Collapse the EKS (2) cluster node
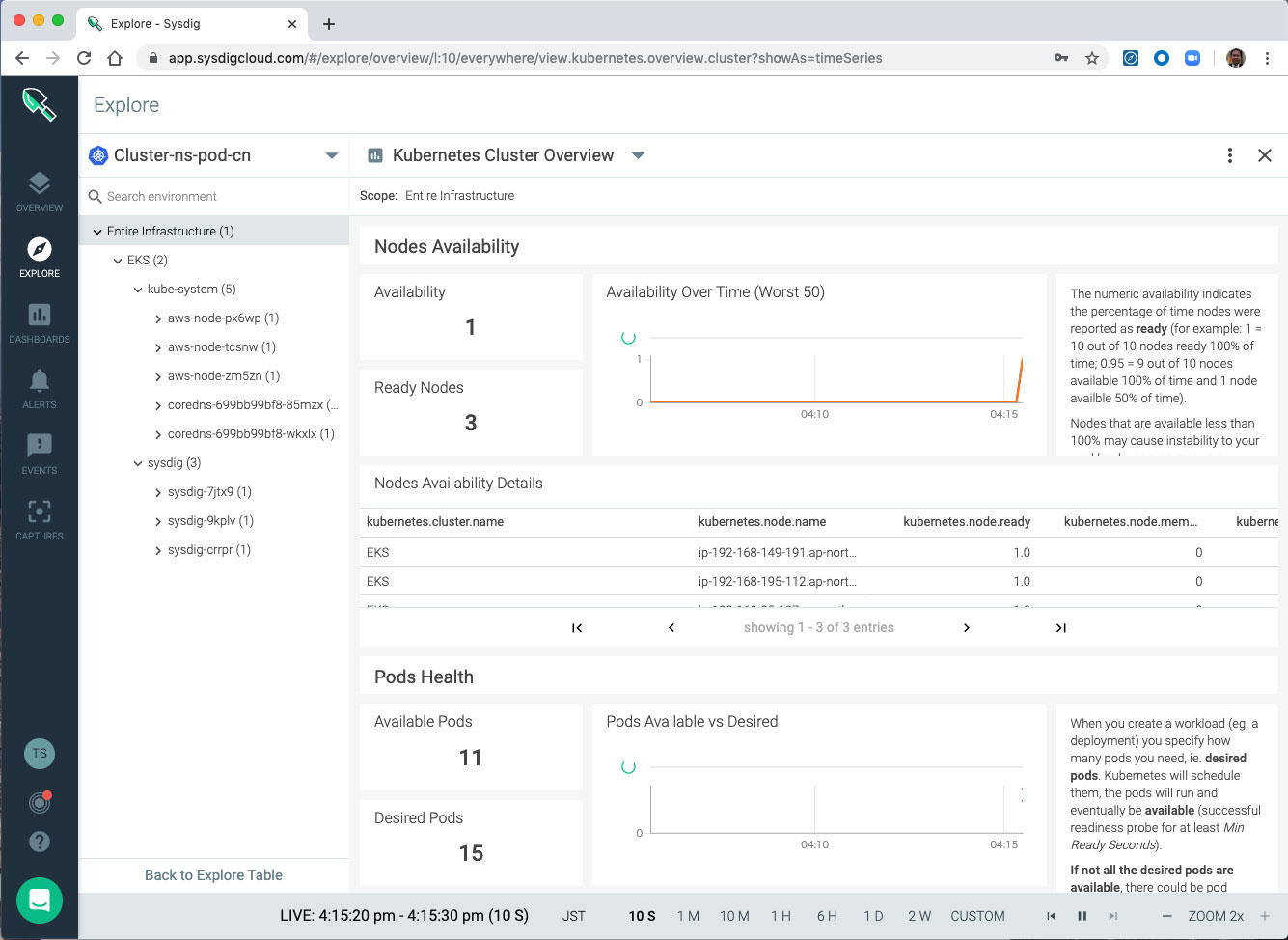This screenshot has width=1288, height=940. tap(118, 261)
